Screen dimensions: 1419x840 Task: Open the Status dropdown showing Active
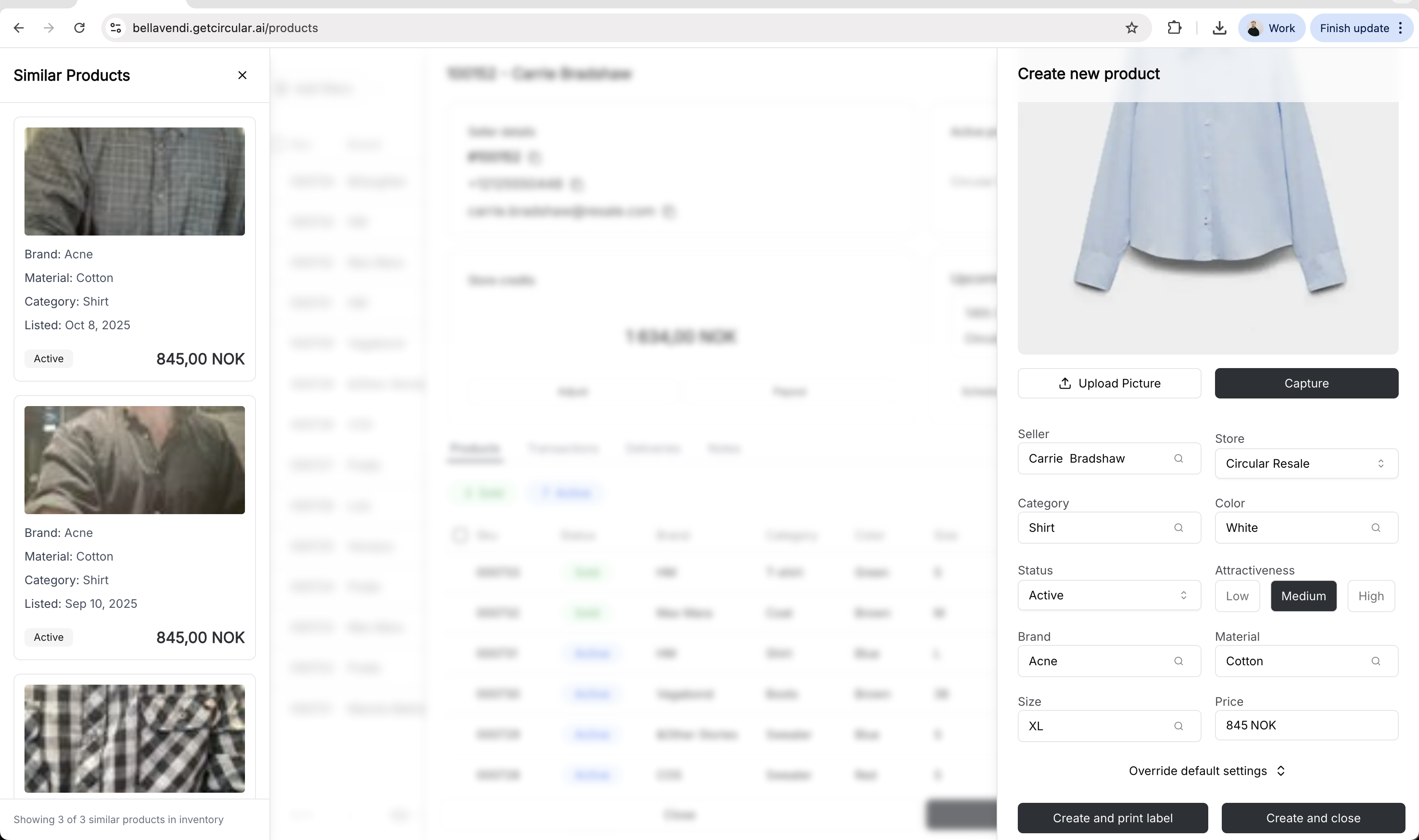tap(1108, 595)
